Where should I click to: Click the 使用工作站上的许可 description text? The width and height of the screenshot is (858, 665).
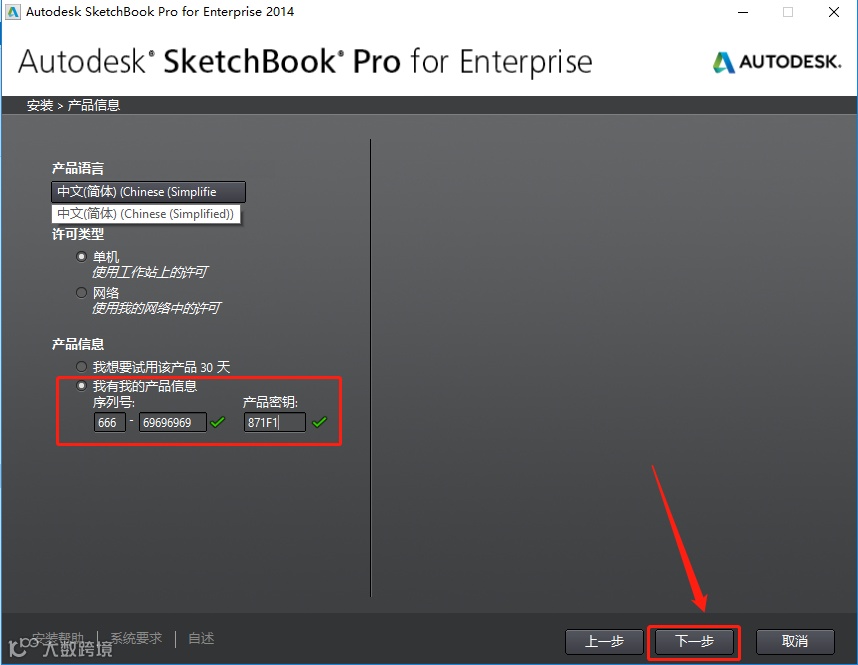click(x=149, y=272)
